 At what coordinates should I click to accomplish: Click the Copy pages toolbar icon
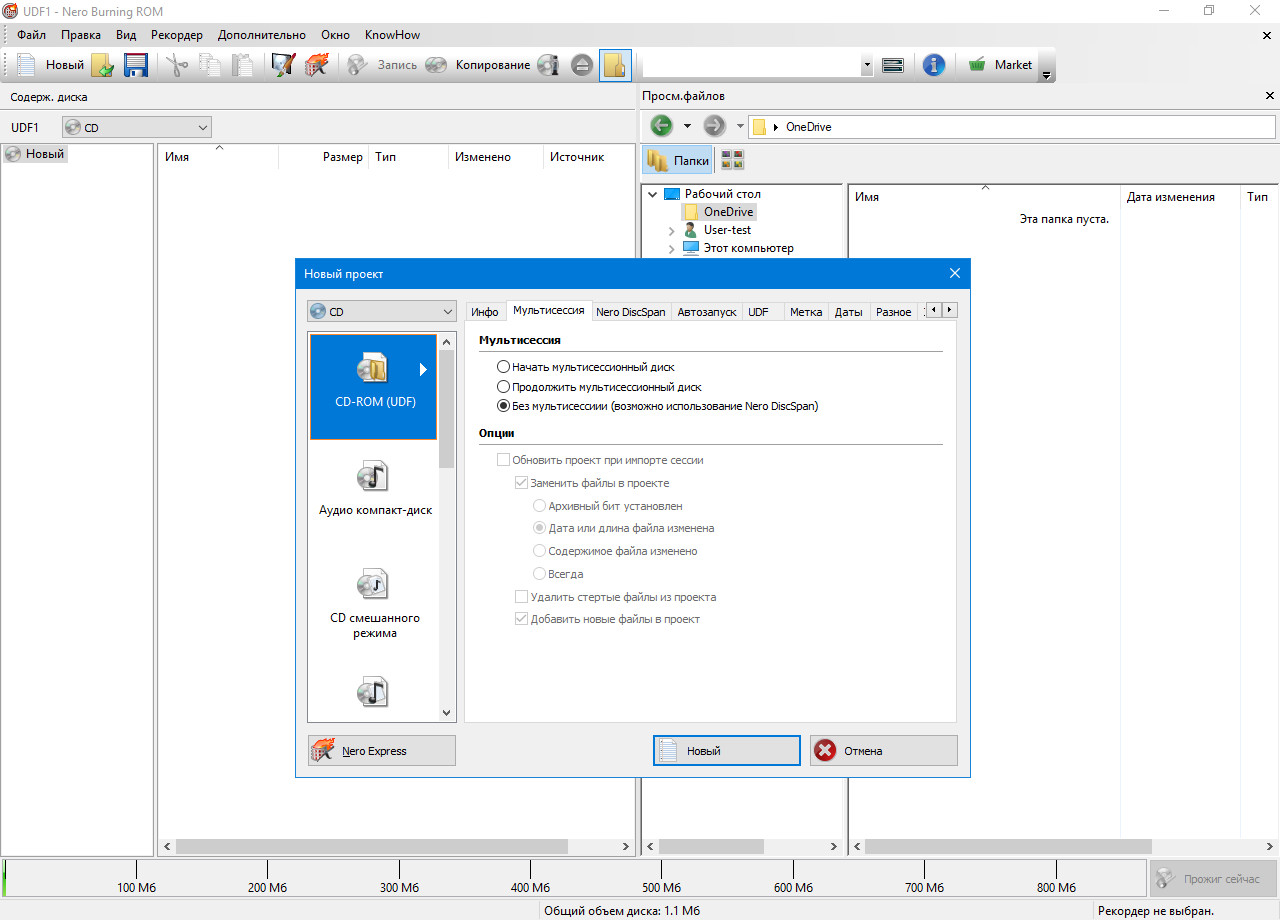click(210, 65)
